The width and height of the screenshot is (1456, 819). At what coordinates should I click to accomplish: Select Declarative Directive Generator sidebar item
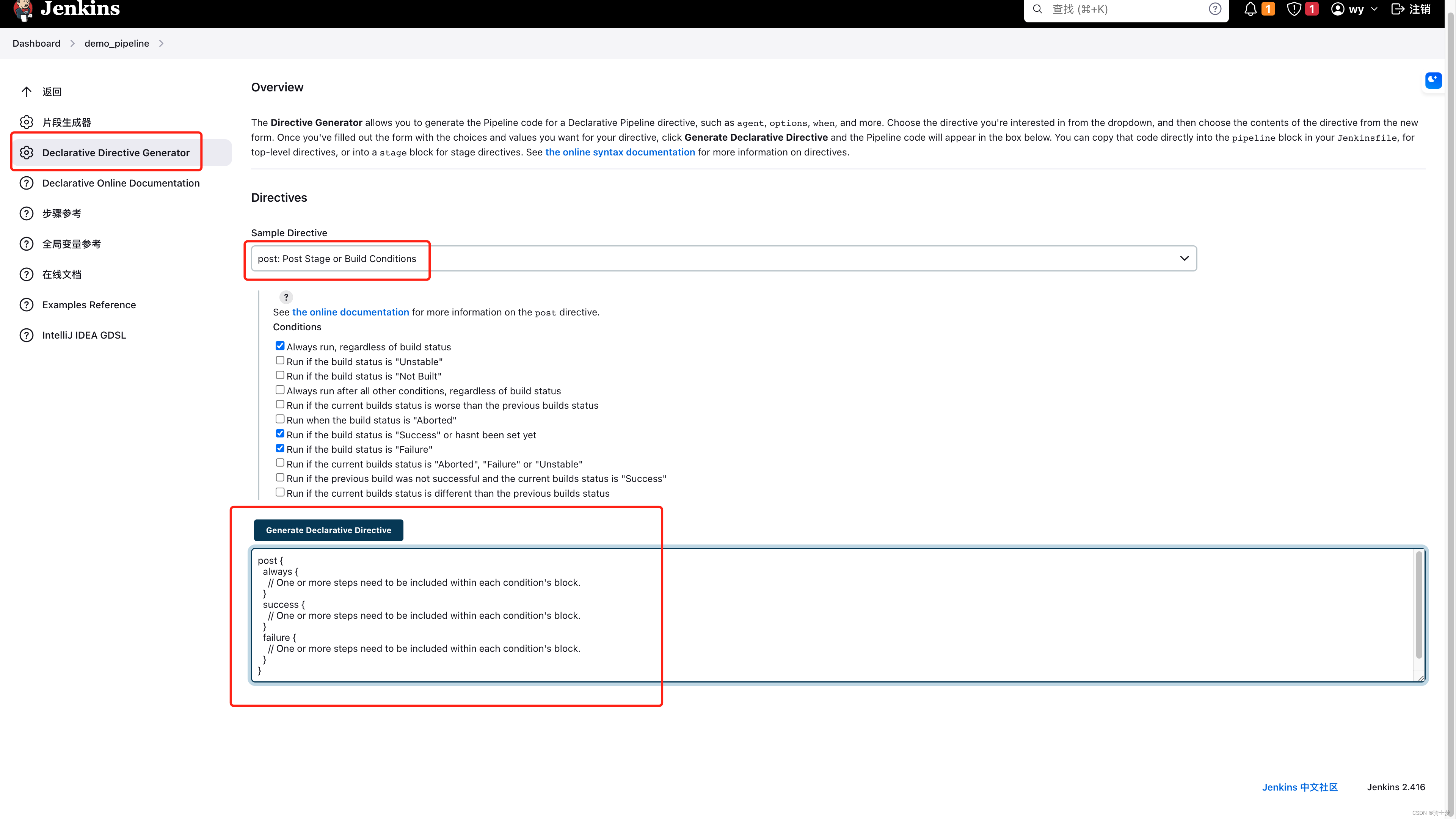(x=121, y=152)
